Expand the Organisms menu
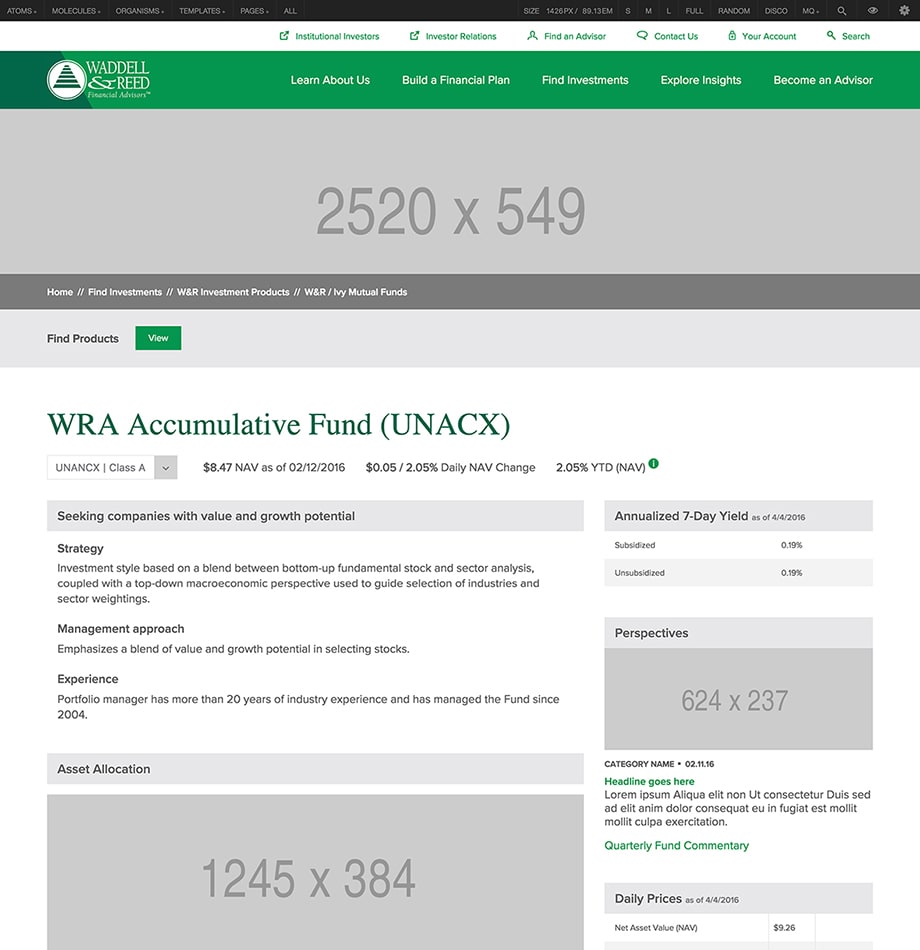 (139, 11)
